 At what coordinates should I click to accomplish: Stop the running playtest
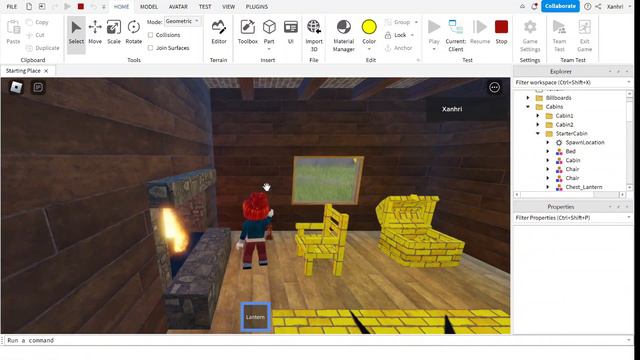pos(501,32)
